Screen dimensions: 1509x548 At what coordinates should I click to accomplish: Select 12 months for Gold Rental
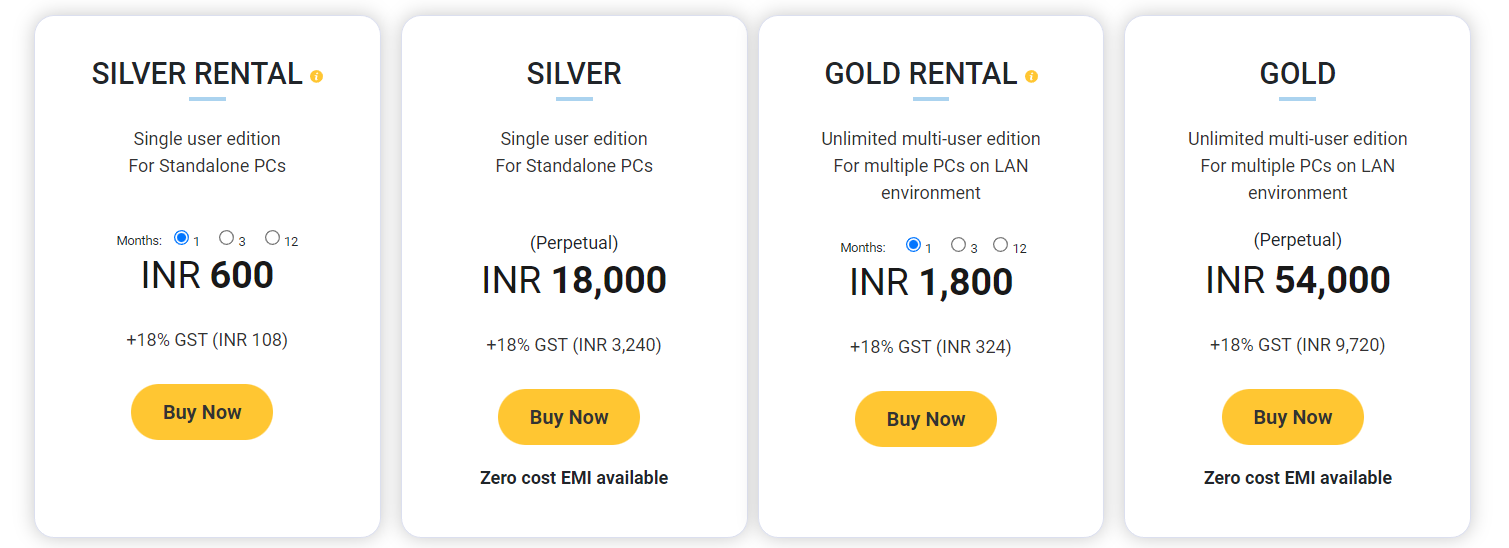tap(1000, 245)
